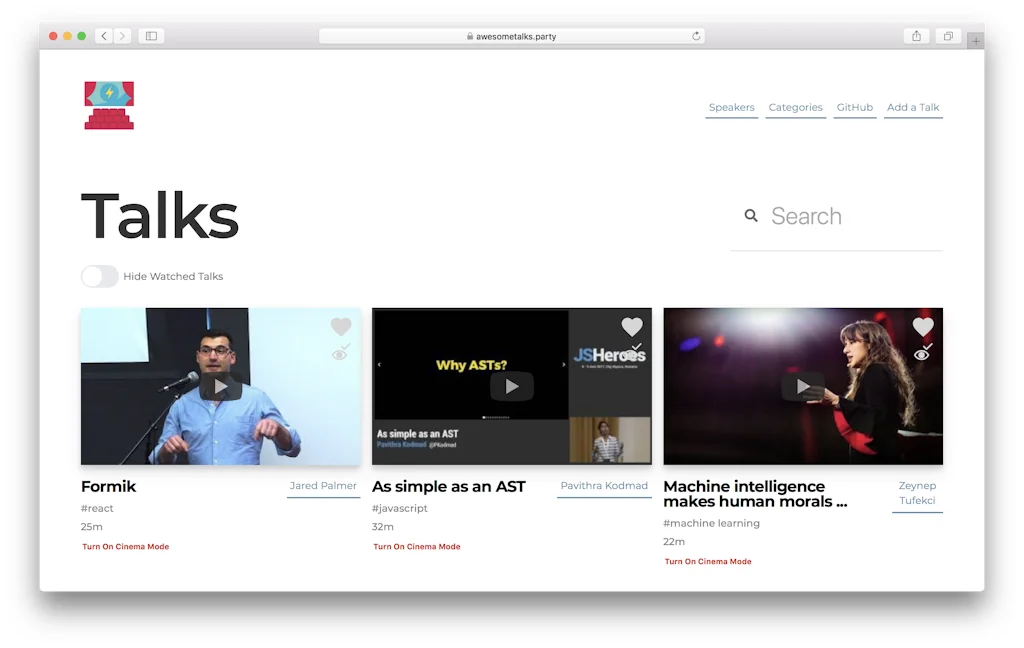
Task: Click the heart on the AST talk card
Action: (631, 326)
